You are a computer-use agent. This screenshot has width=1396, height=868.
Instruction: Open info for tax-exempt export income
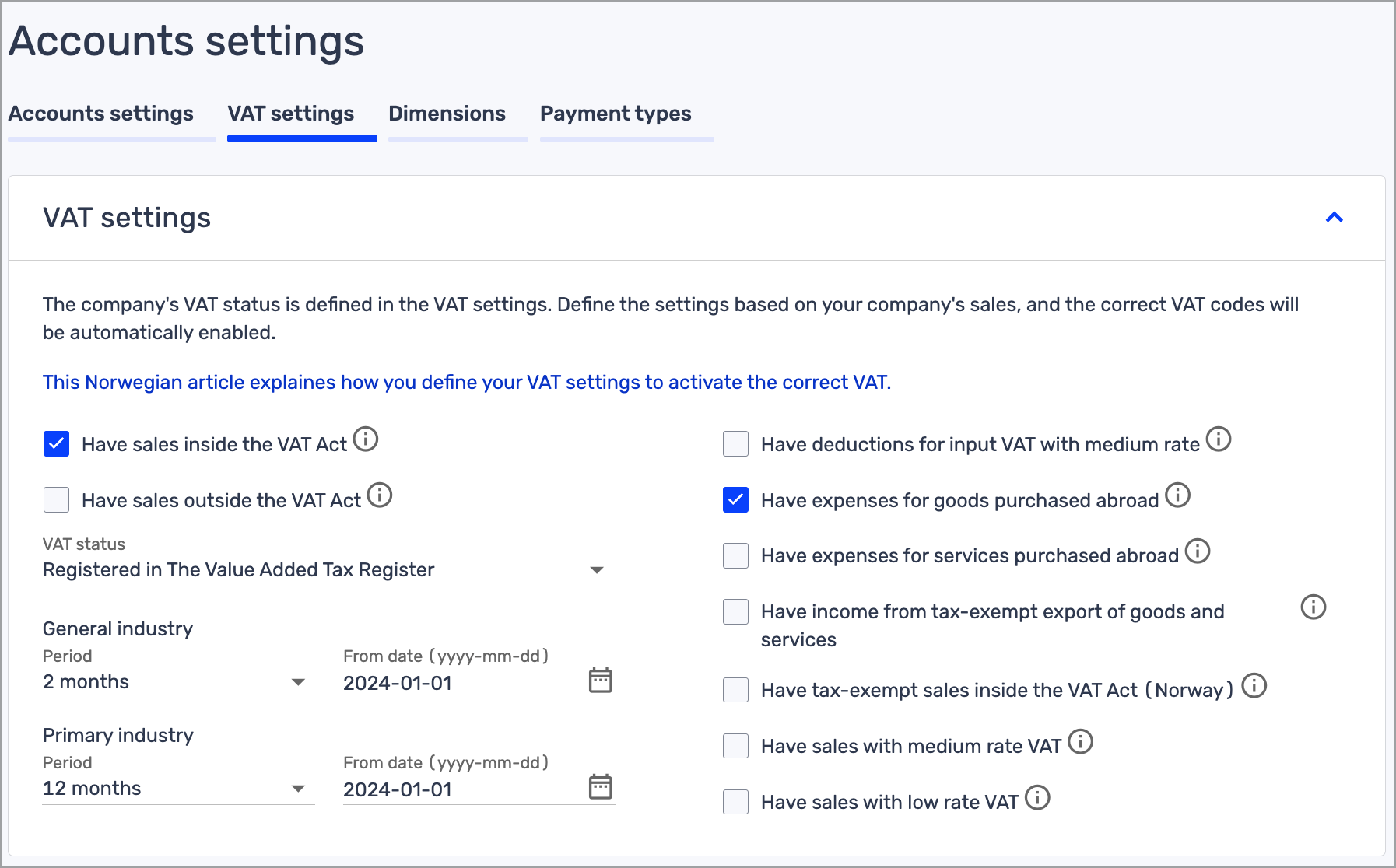click(1313, 607)
